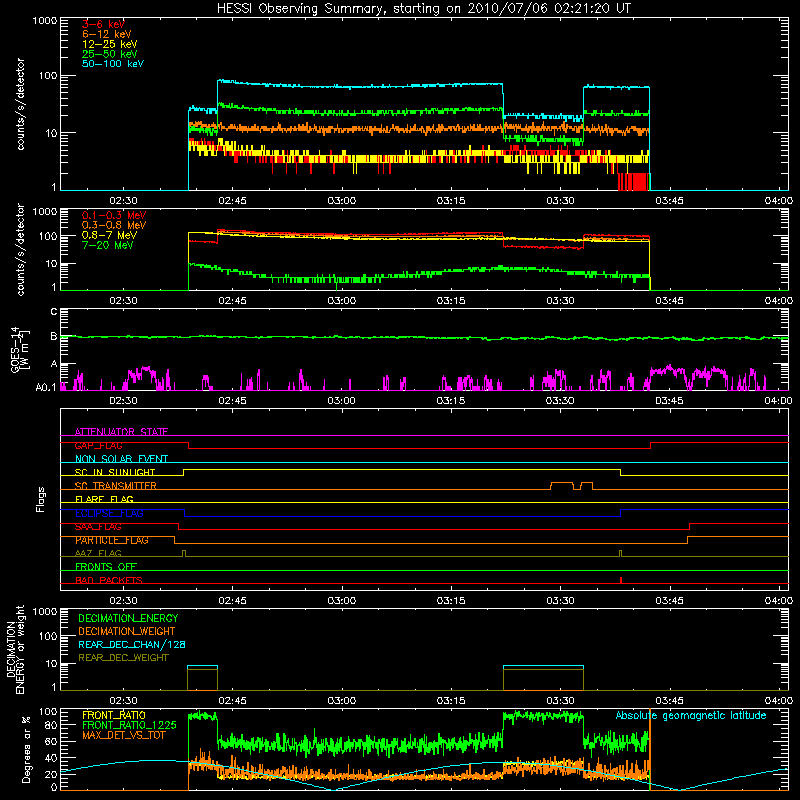This screenshot has width=800, height=800.
Task: Click the DECIMATION_WEIGHT legend label
Action: click(127, 631)
